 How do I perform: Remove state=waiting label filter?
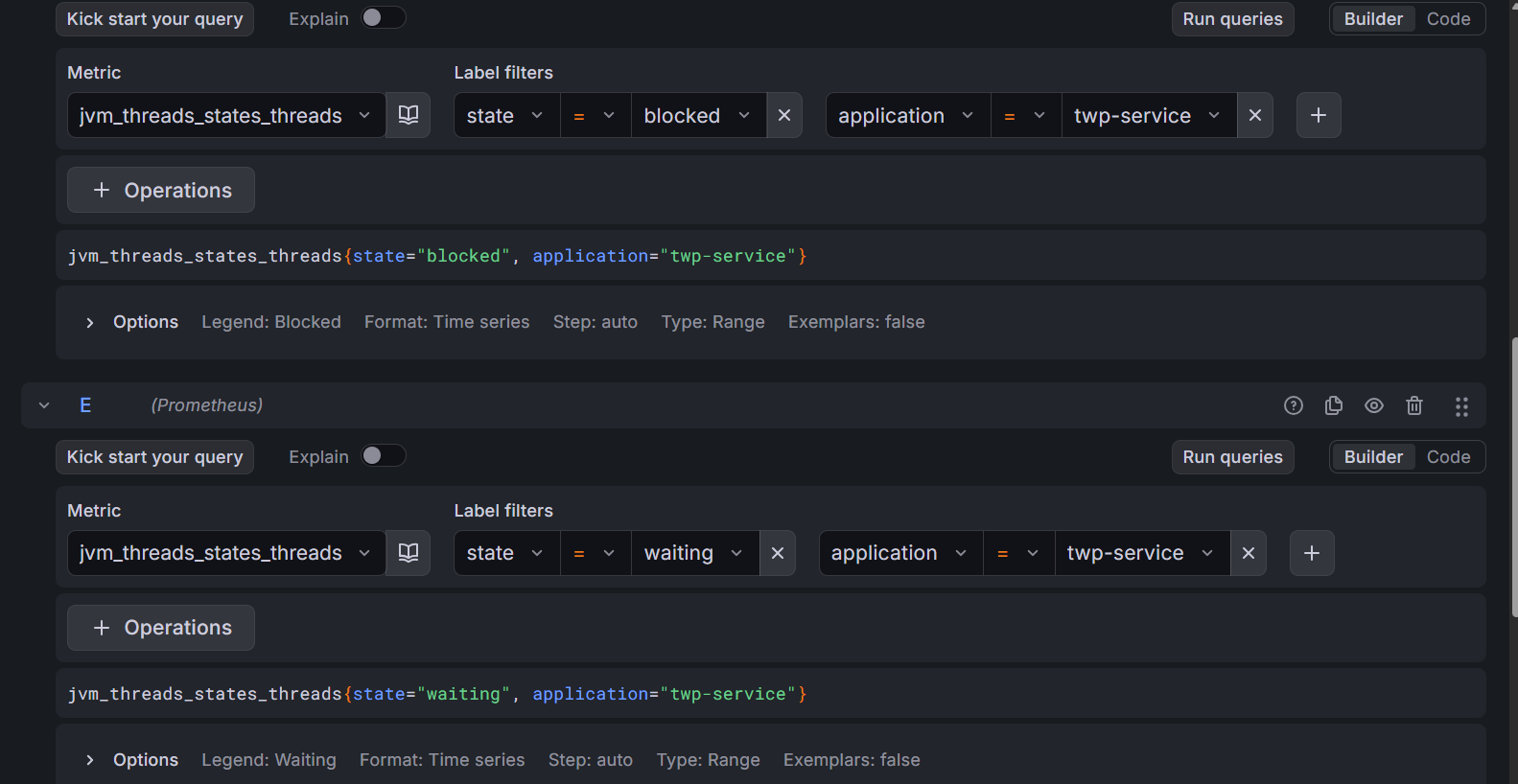click(x=778, y=553)
